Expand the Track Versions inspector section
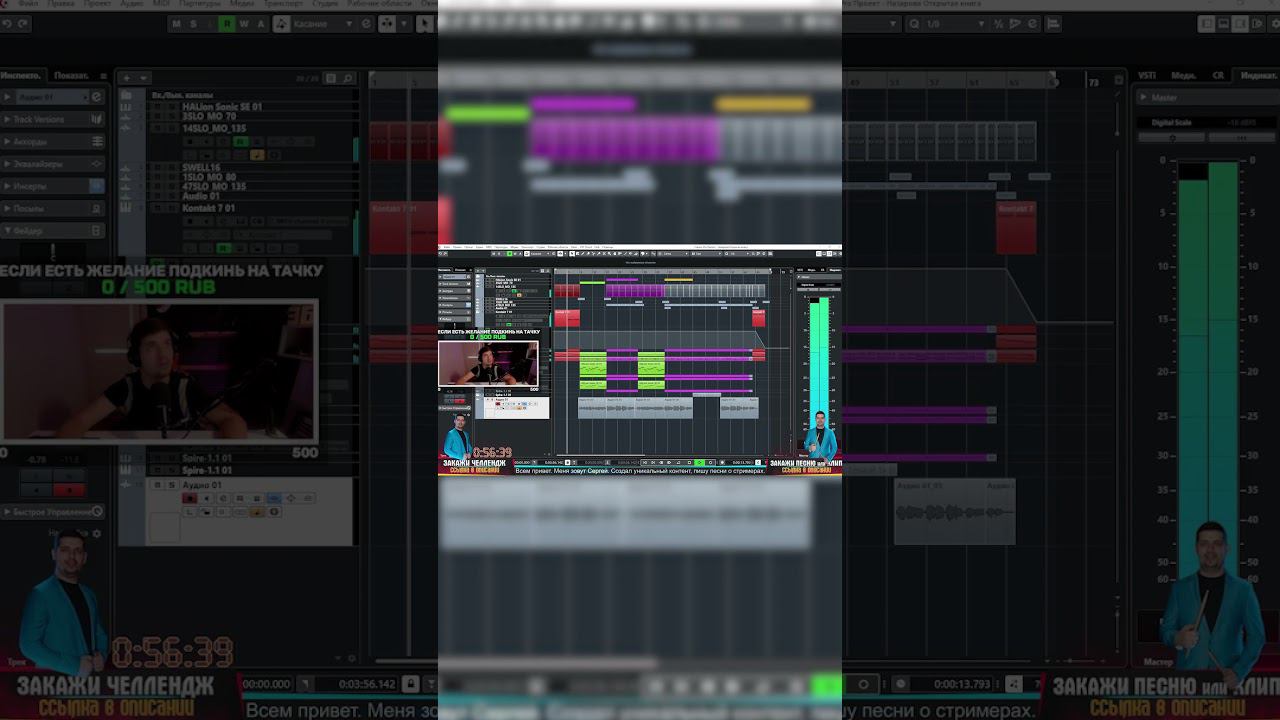This screenshot has height=720, width=1280. pos(52,120)
